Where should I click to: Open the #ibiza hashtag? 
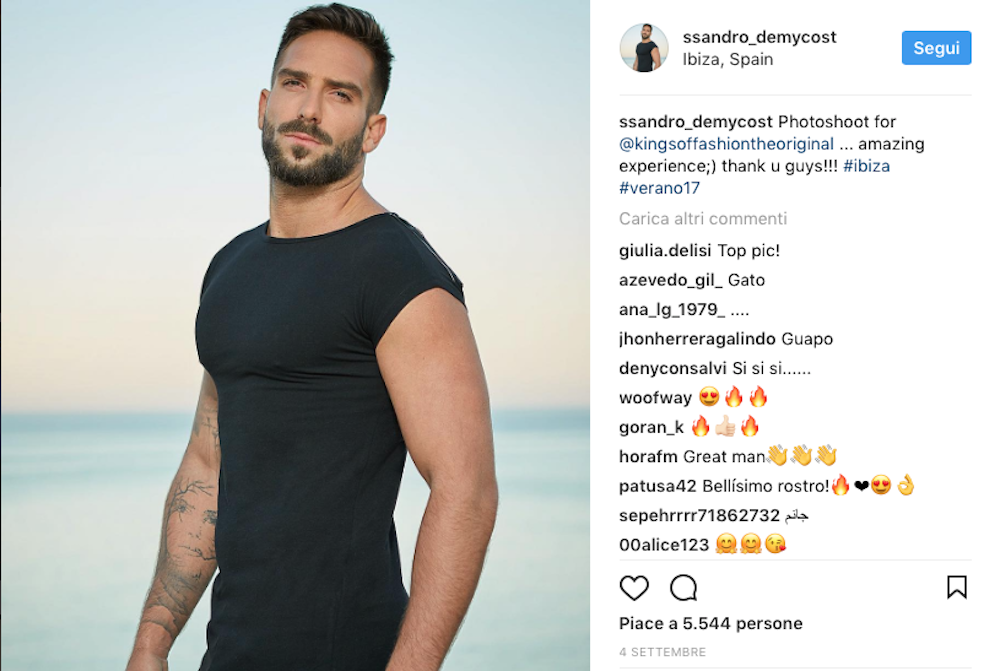pyautogui.click(x=866, y=166)
